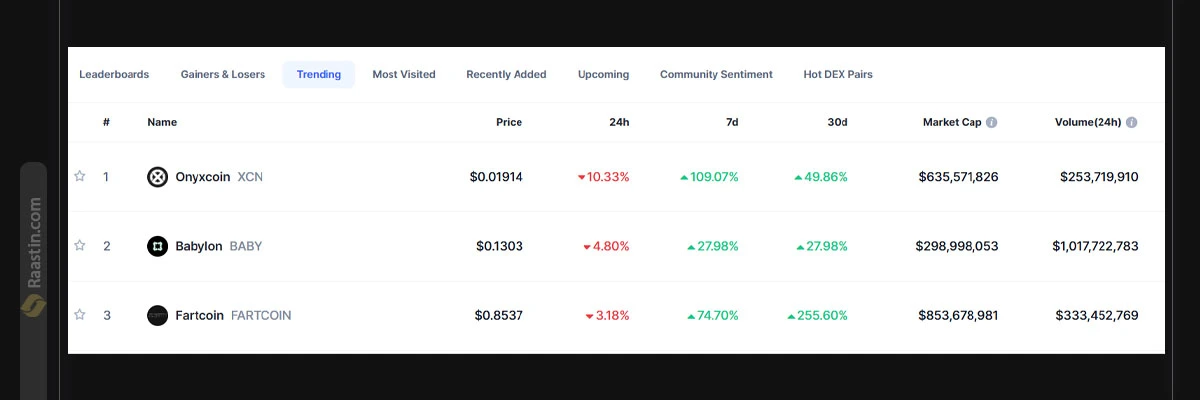Screen dimensions: 1200x400
Task: Click Fartcoin's 3.18% 24h change
Action: tap(608, 315)
